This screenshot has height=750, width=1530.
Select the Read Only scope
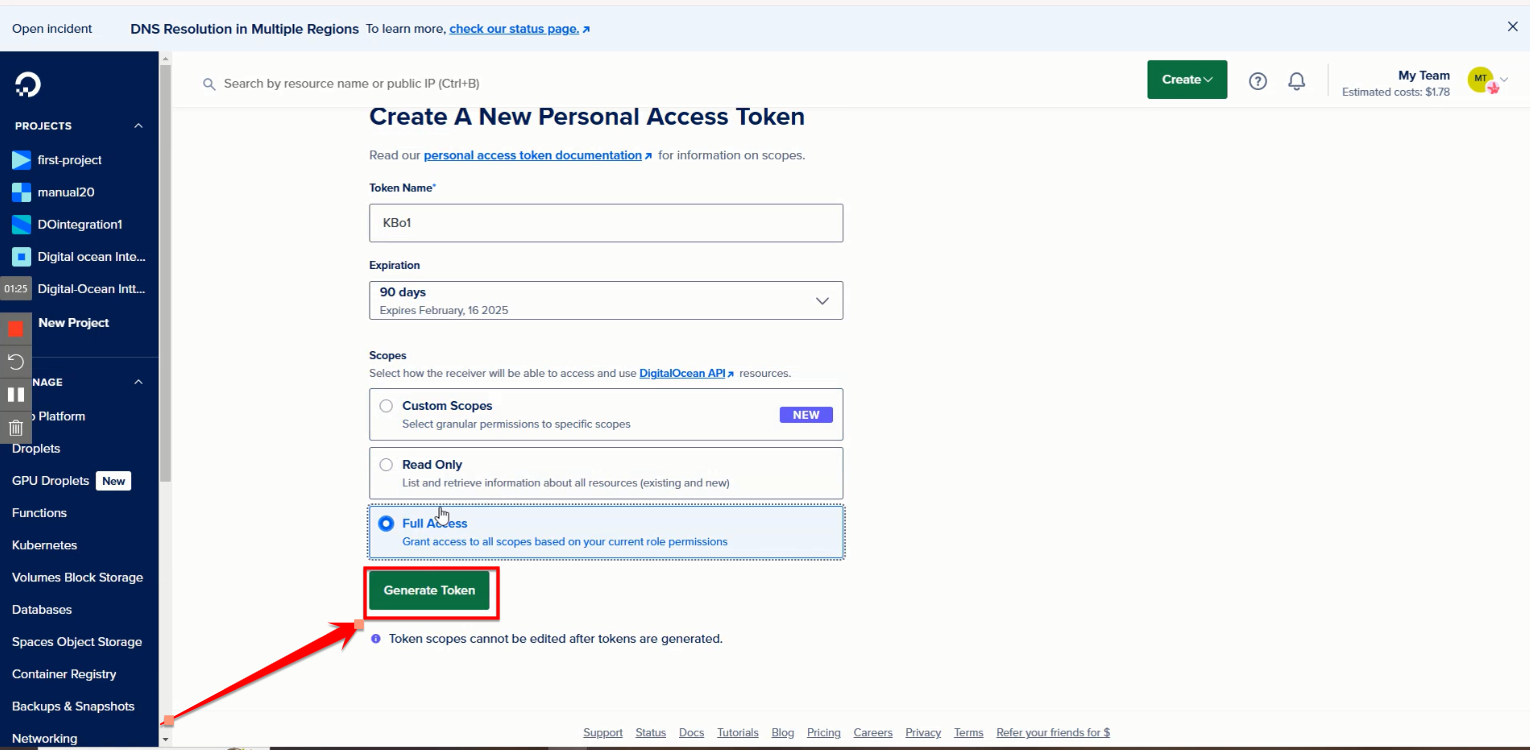pyautogui.click(x=386, y=465)
